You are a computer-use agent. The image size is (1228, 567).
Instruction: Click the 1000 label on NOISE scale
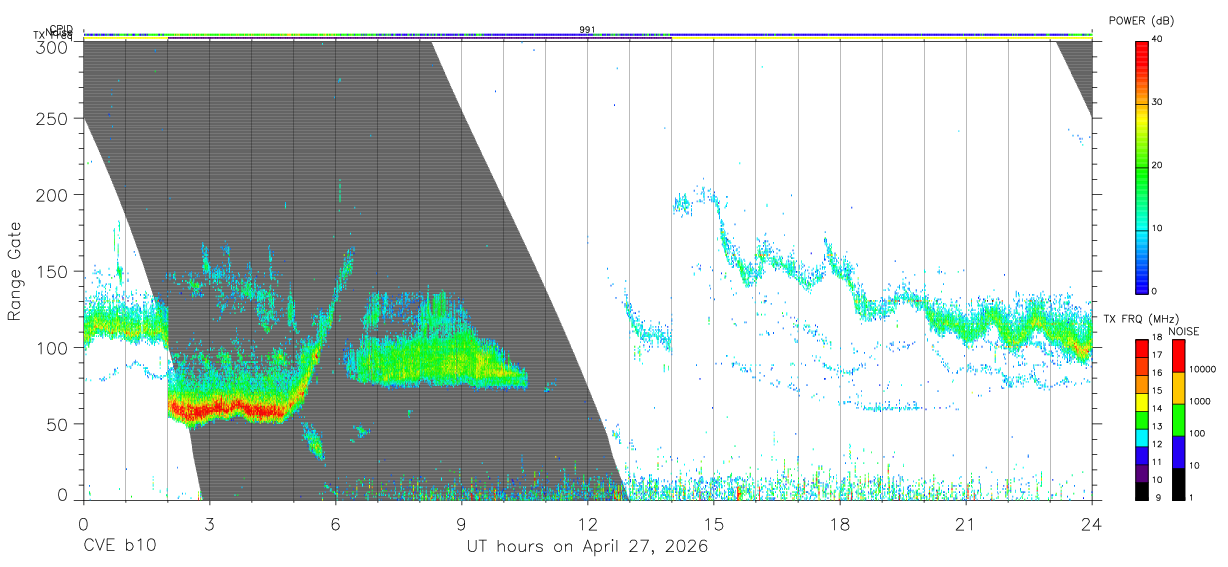(1200, 401)
